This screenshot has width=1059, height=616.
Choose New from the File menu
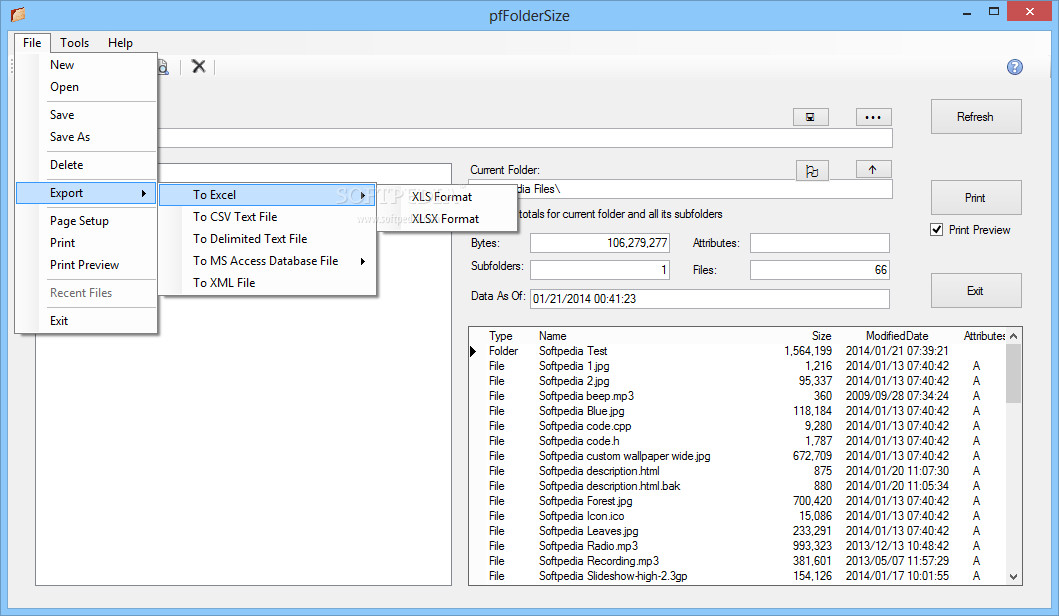click(86, 65)
